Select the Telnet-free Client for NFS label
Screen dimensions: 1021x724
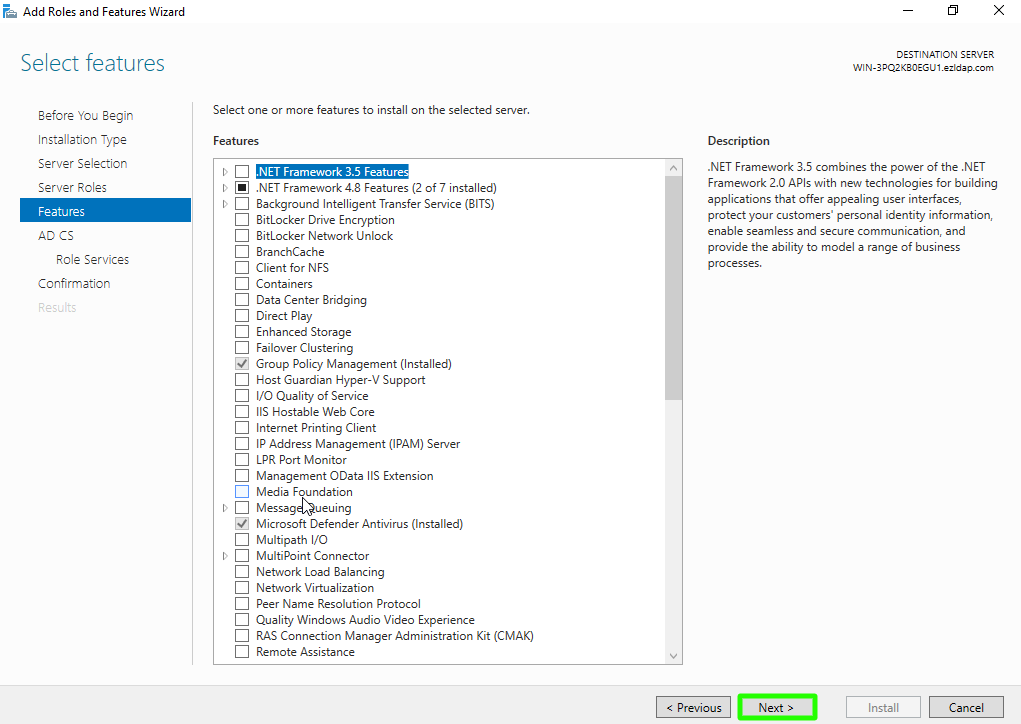tap(292, 268)
